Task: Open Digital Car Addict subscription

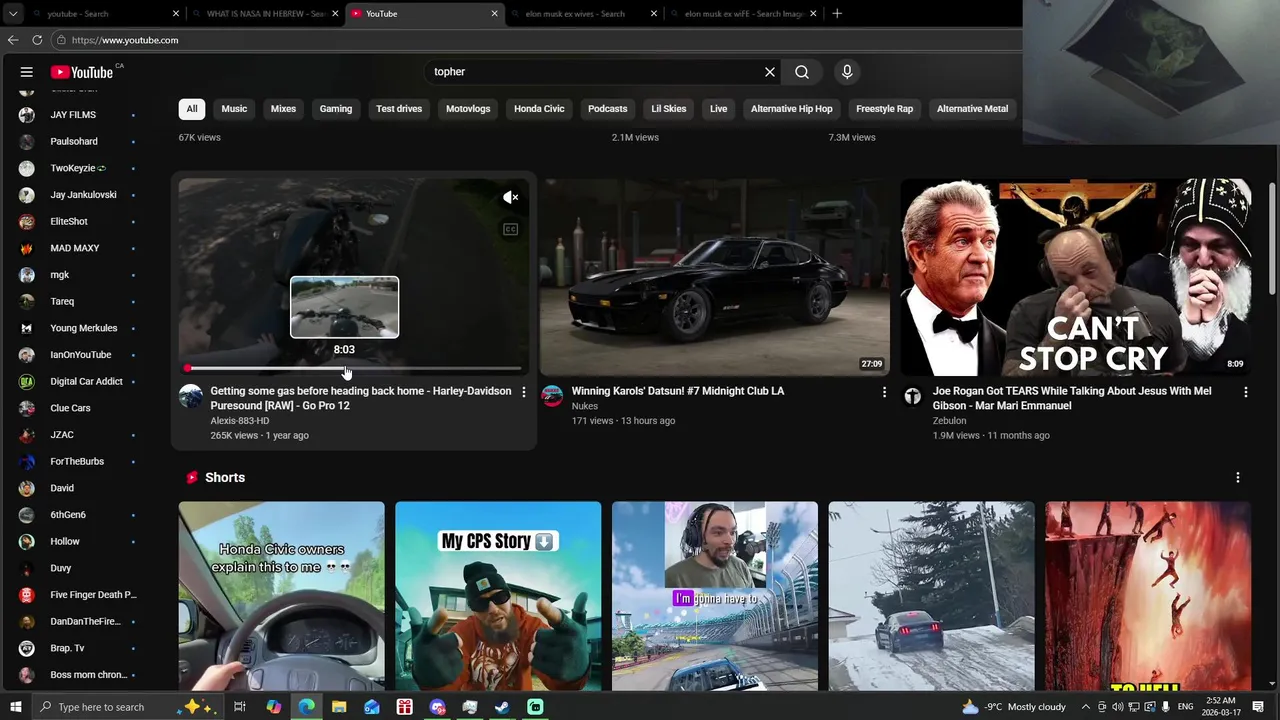Action: click(x=78, y=382)
